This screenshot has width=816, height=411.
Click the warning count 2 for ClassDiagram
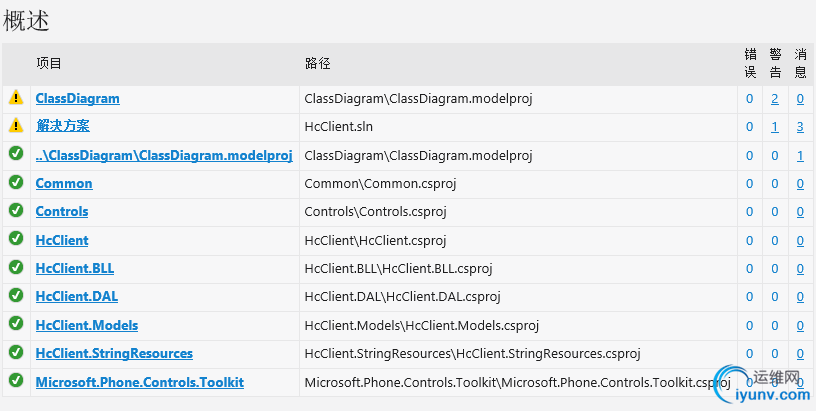pyautogui.click(x=775, y=99)
